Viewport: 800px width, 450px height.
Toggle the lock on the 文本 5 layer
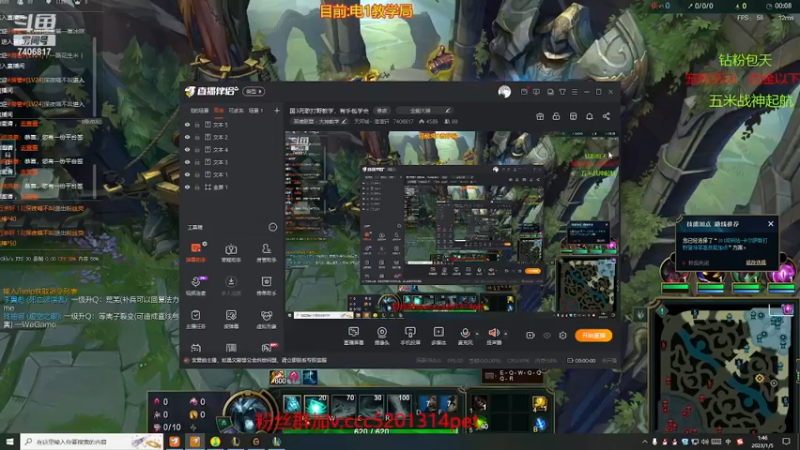(x=197, y=124)
